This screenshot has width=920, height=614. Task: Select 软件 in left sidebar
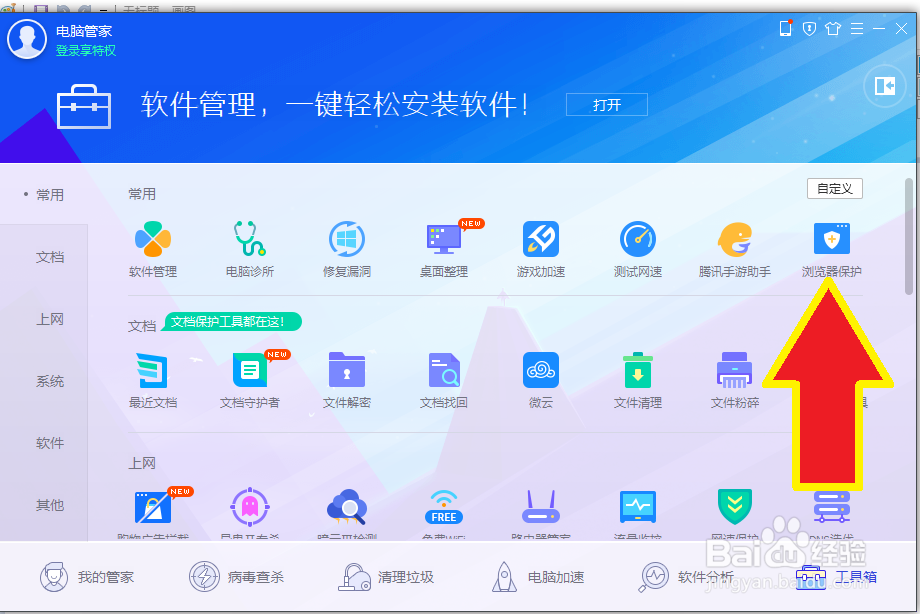point(49,443)
